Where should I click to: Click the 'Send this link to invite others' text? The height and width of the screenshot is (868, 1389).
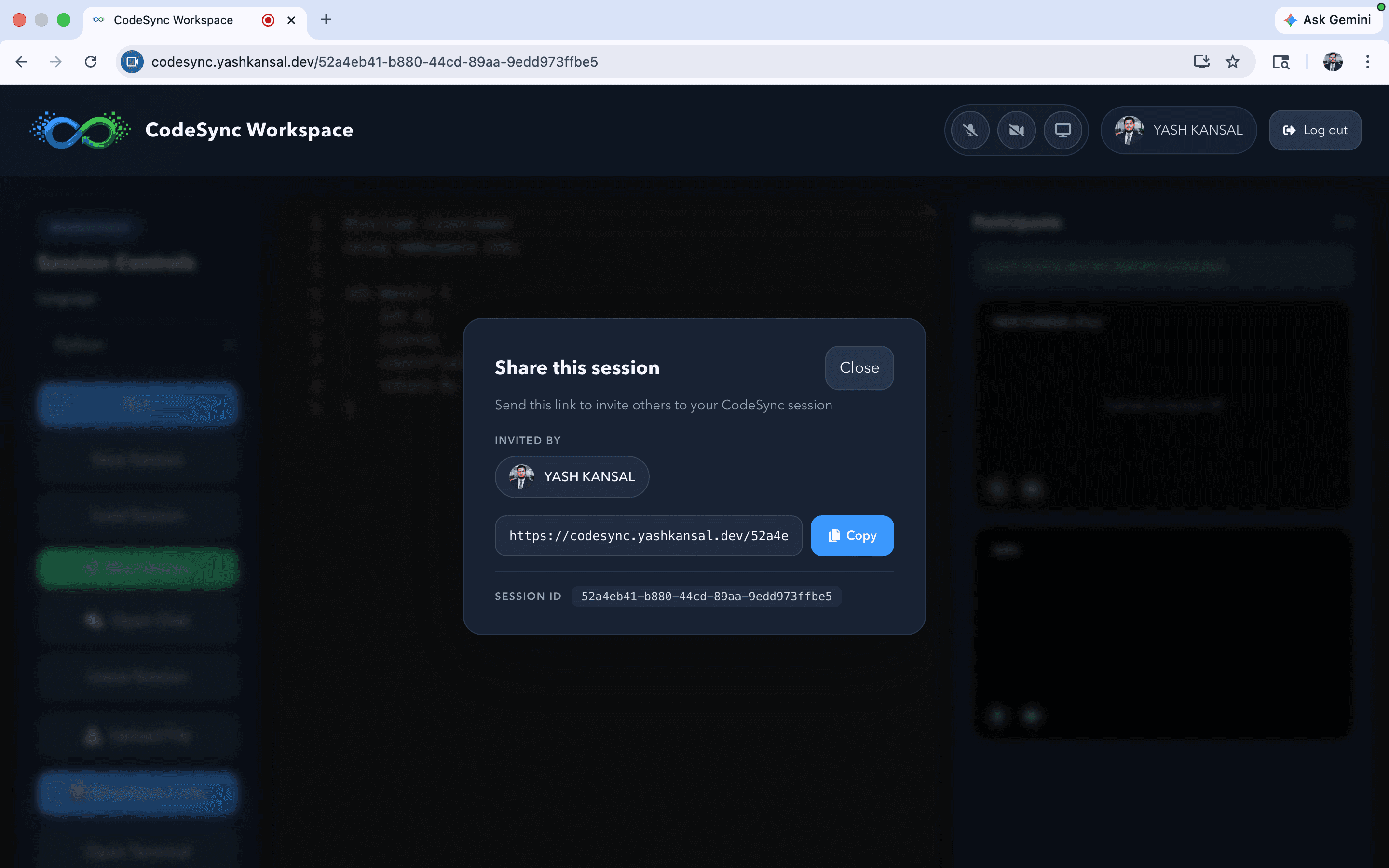tap(664, 405)
